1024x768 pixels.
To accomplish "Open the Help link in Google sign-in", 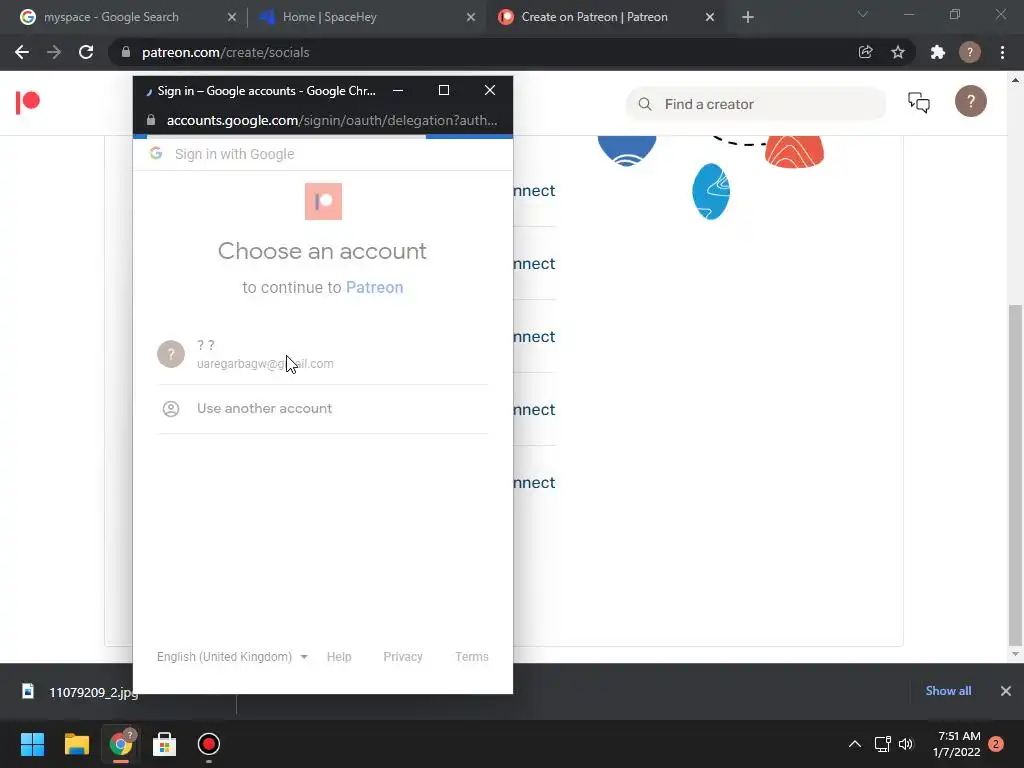I will [339, 656].
